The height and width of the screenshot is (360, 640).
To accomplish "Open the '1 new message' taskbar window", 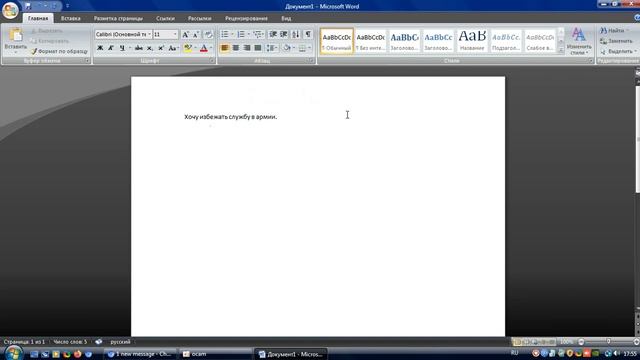I will (x=140, y=354).
